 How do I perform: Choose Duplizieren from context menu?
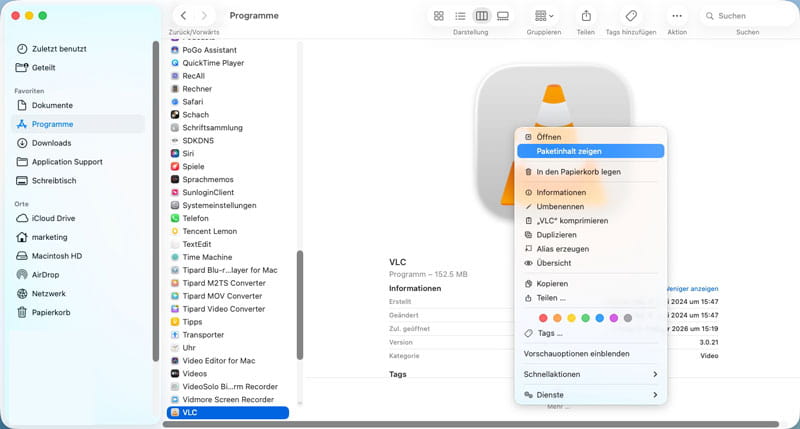(x=591, y=235)
